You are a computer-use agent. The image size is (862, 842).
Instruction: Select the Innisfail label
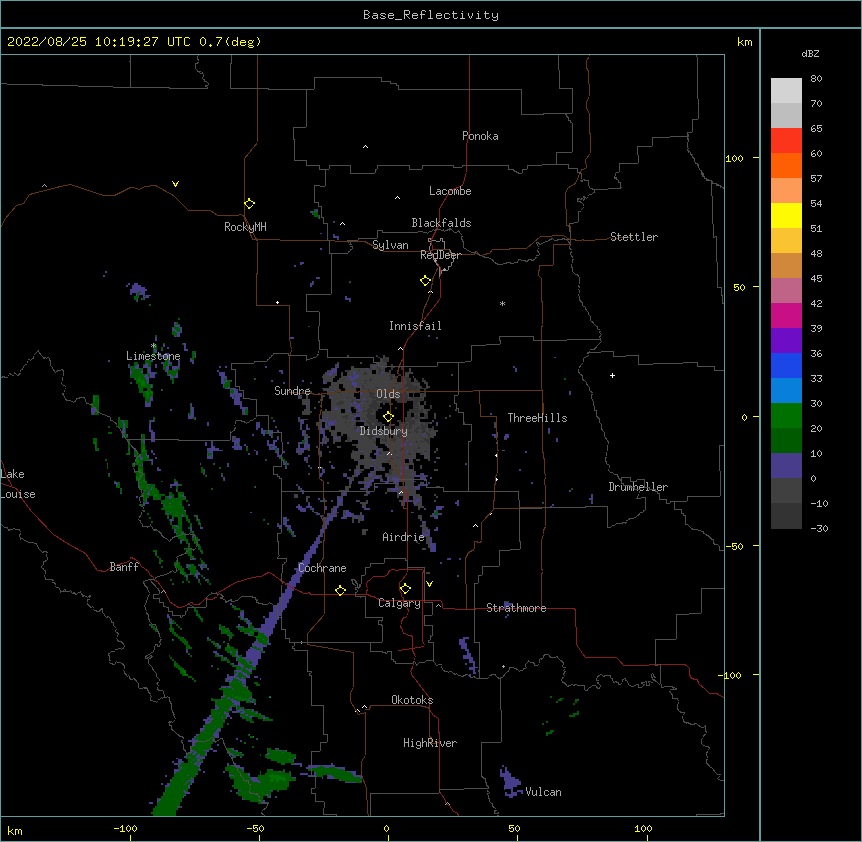[x=415, y=326]
